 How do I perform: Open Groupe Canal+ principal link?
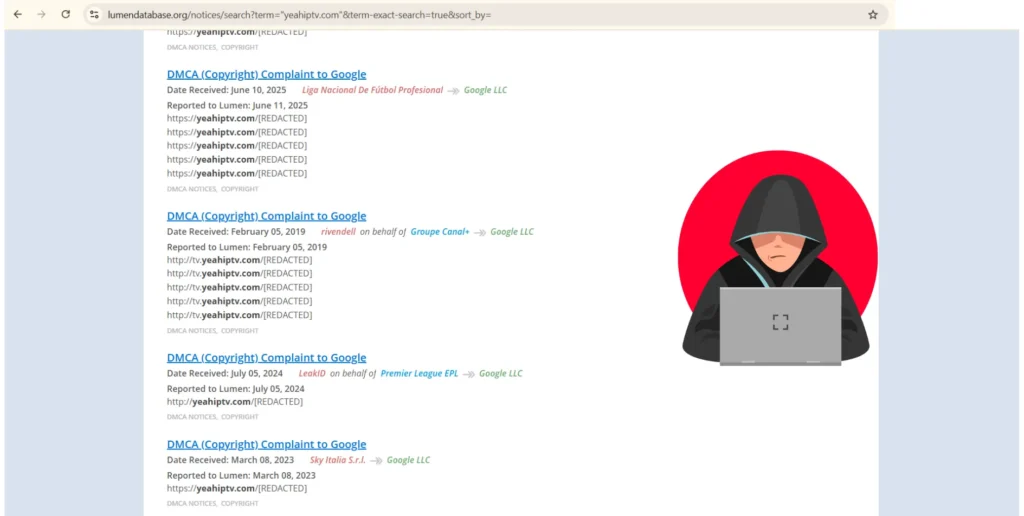point(439,232)
